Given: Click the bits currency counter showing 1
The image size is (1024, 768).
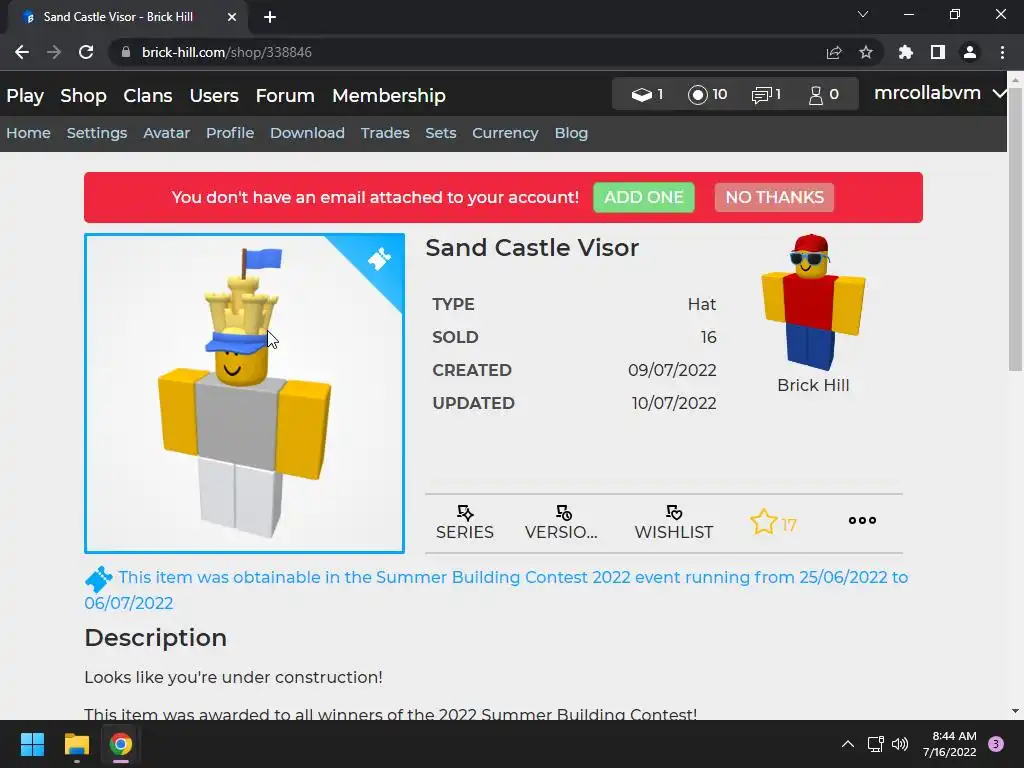Looking at the screenshot, I should 647,95.
